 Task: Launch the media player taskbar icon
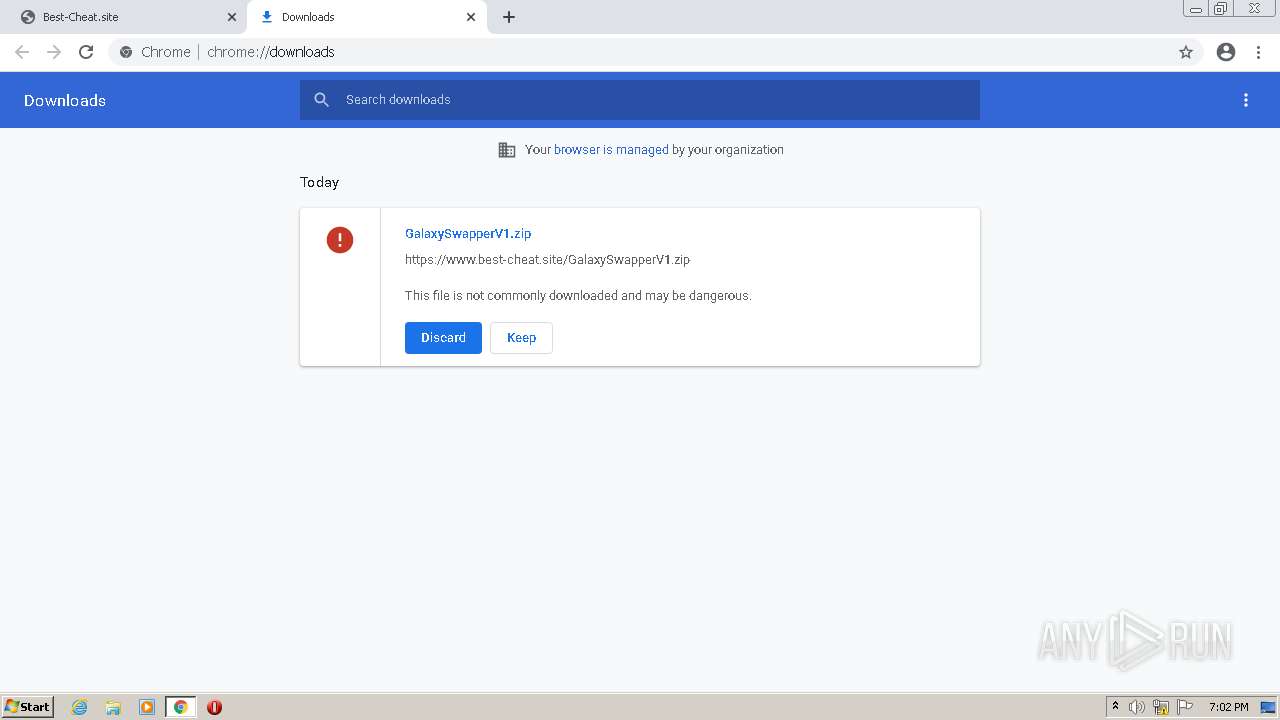tap(147, 707)
